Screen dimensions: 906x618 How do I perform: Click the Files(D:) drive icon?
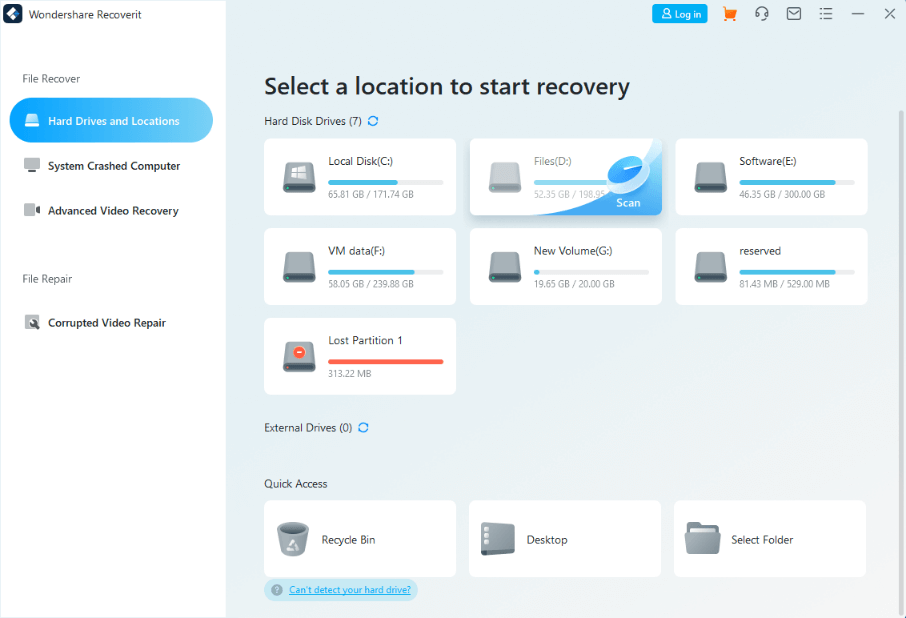(505, 177)
